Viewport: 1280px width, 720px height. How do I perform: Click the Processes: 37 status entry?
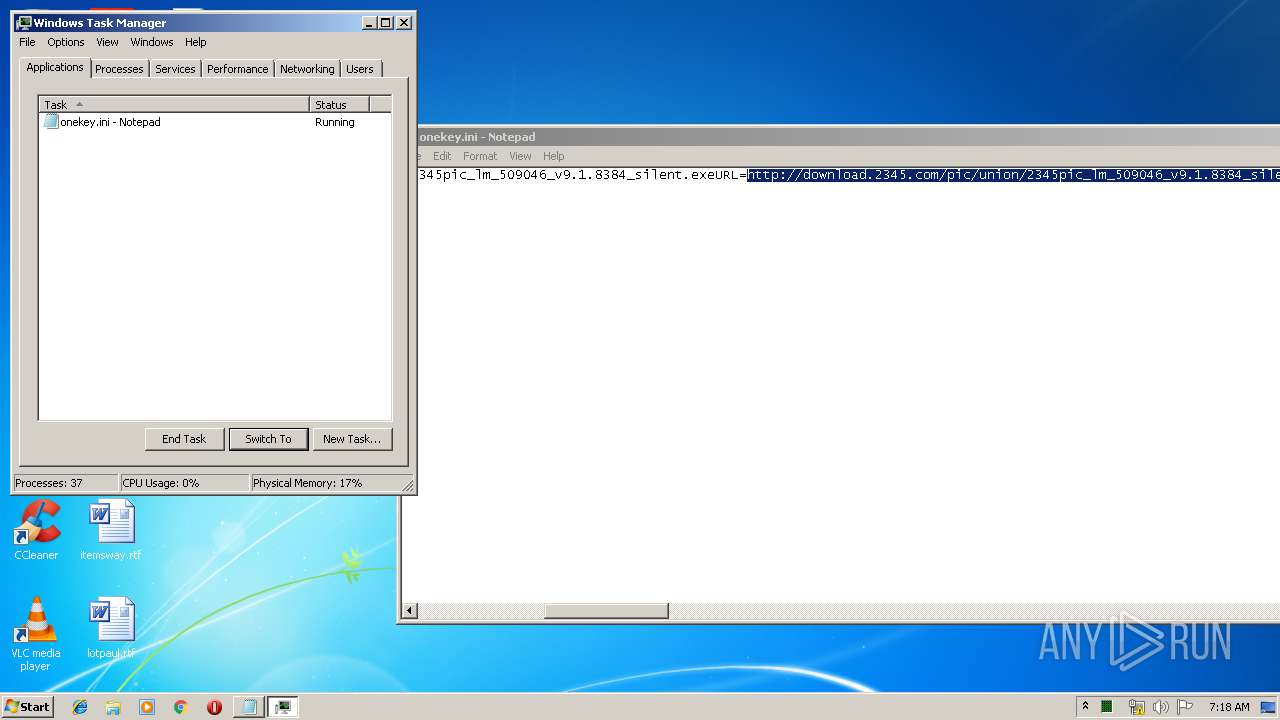click(65, 483)
